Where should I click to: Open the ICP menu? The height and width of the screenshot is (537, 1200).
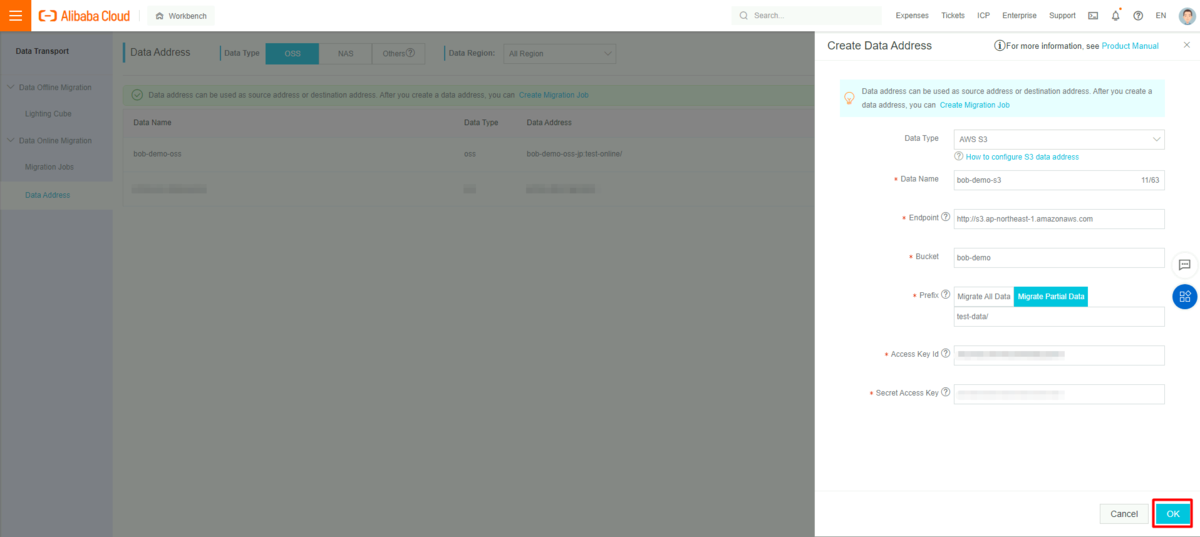(984, 16)
